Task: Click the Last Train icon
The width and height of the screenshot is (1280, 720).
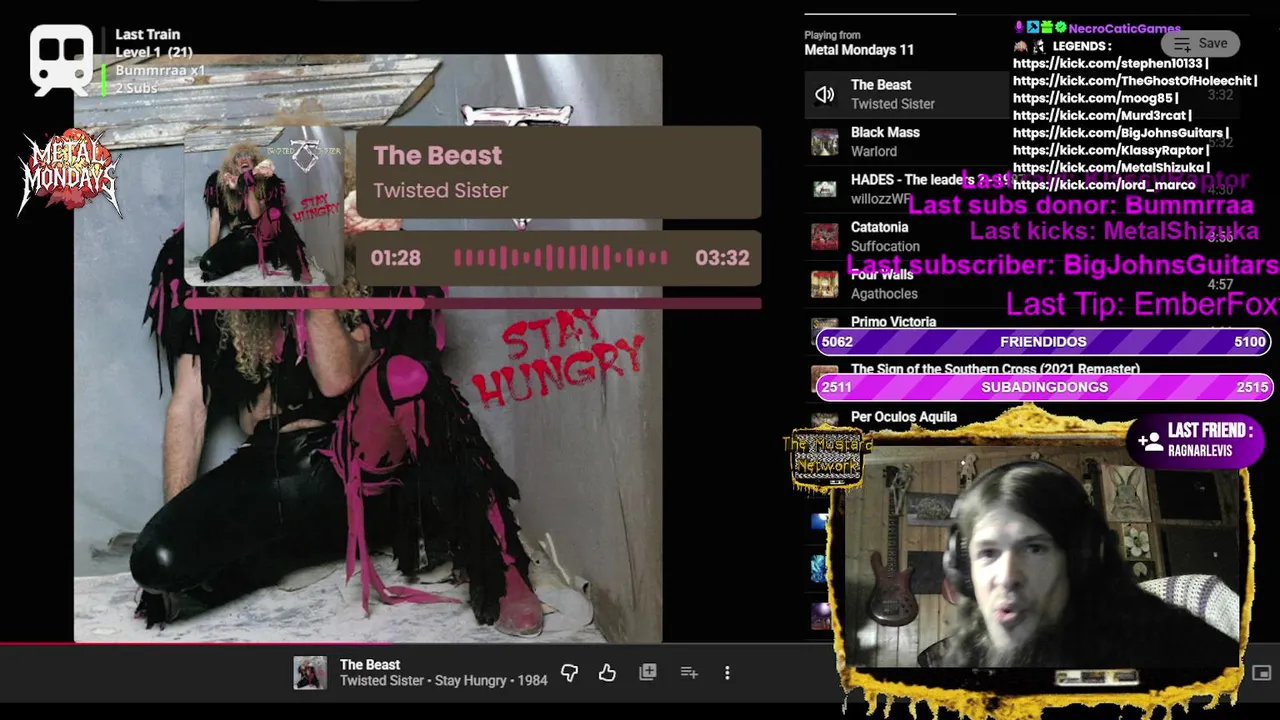Action: tap(61, 60)
